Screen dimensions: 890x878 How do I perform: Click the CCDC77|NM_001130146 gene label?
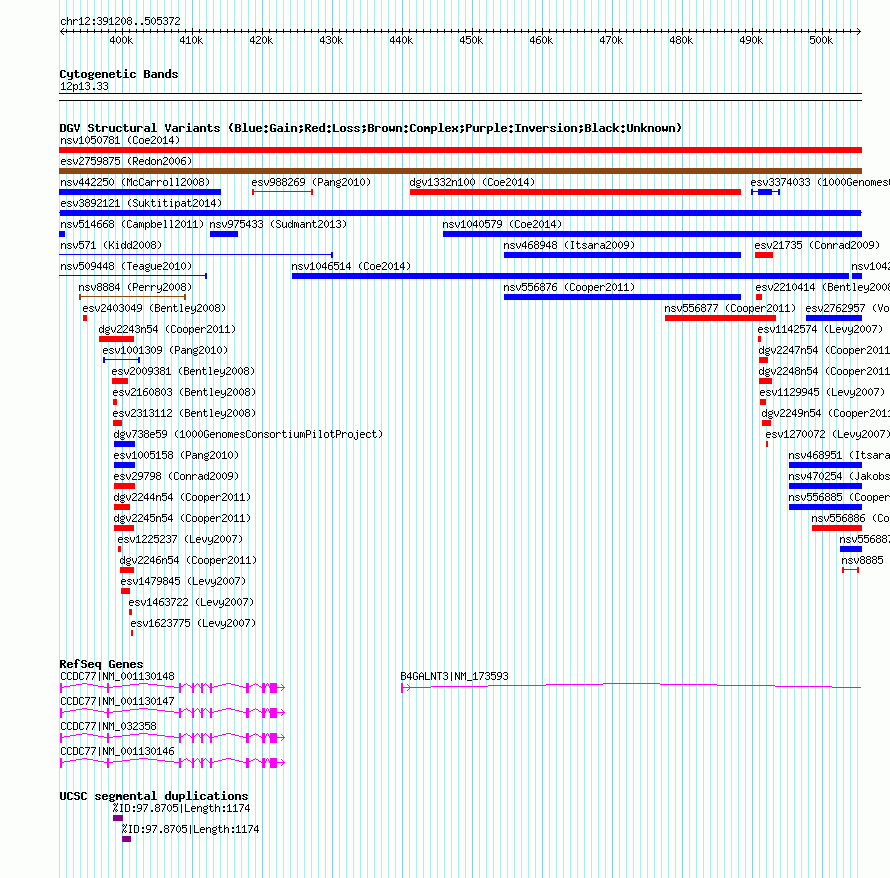click(117, 751)
